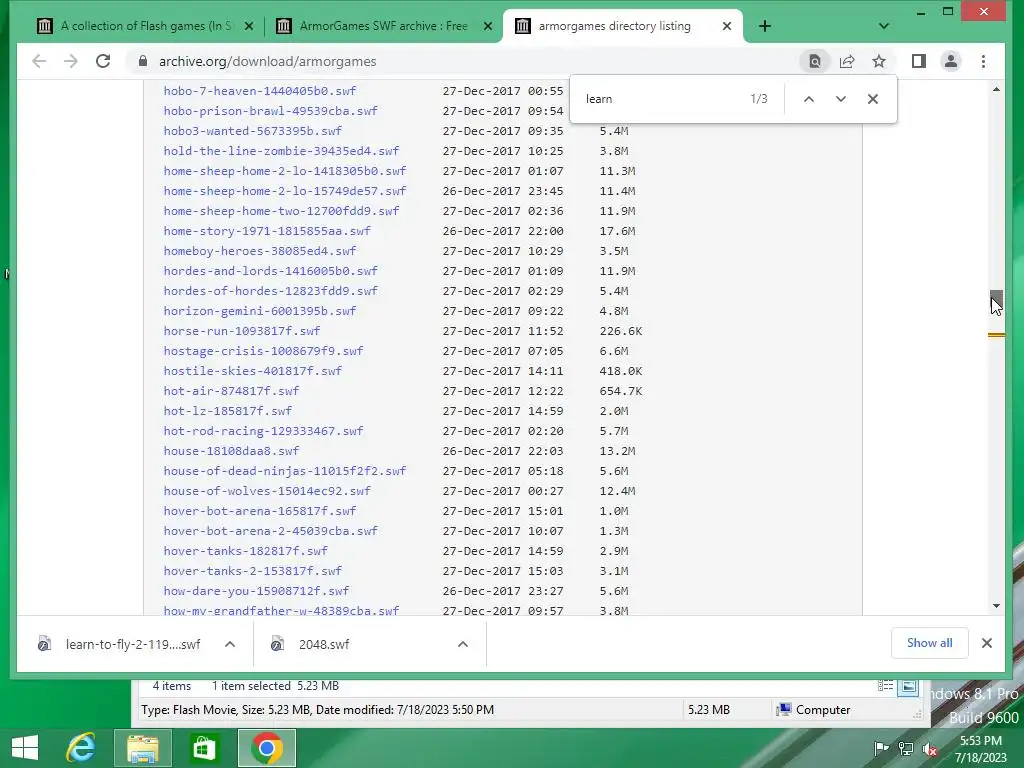Image resolution: width=1024 pixels, height=768 pixels.
Task: Open the tab search chevron
Action: (x=884, y=26)
